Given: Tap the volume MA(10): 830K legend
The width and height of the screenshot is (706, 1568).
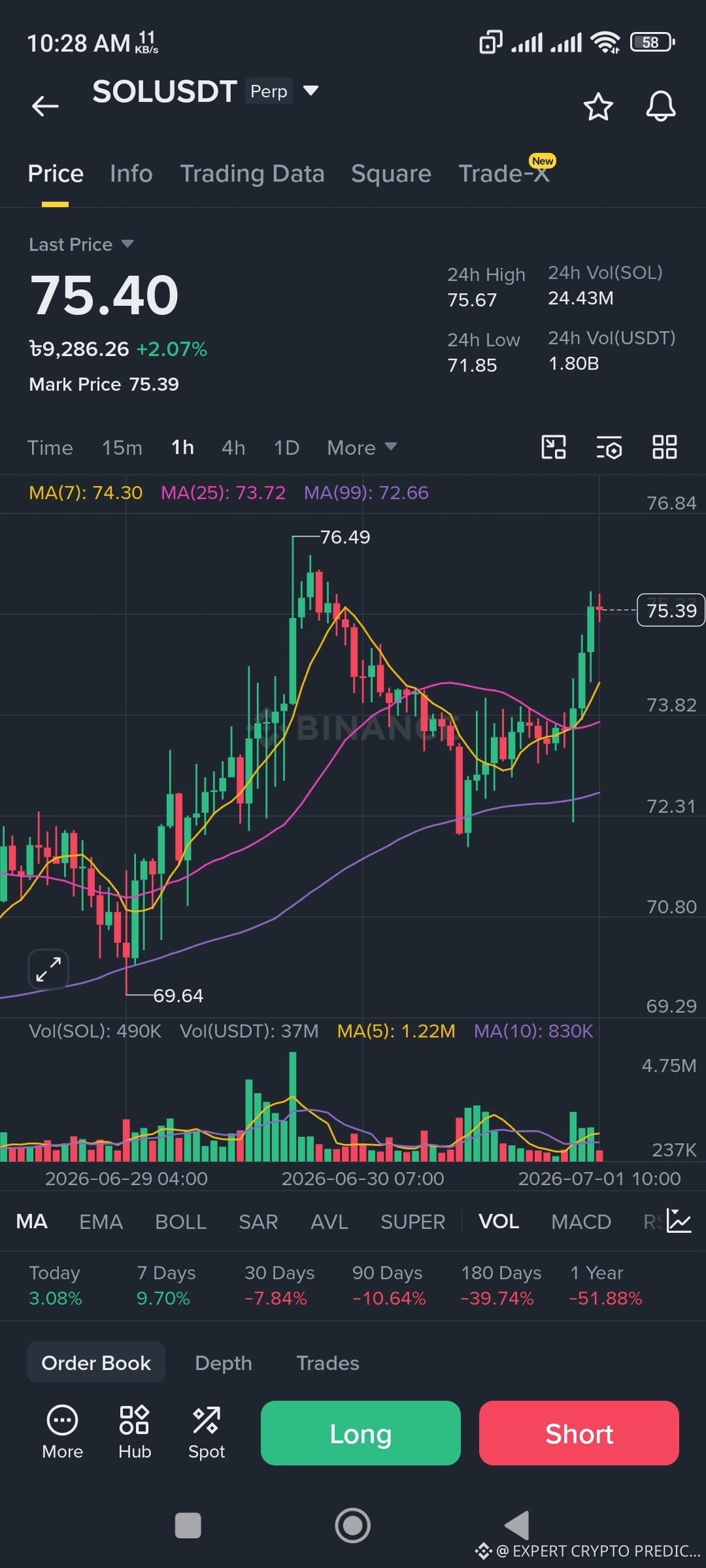Looking at the screenshot, I should (x=533, y=1031).
